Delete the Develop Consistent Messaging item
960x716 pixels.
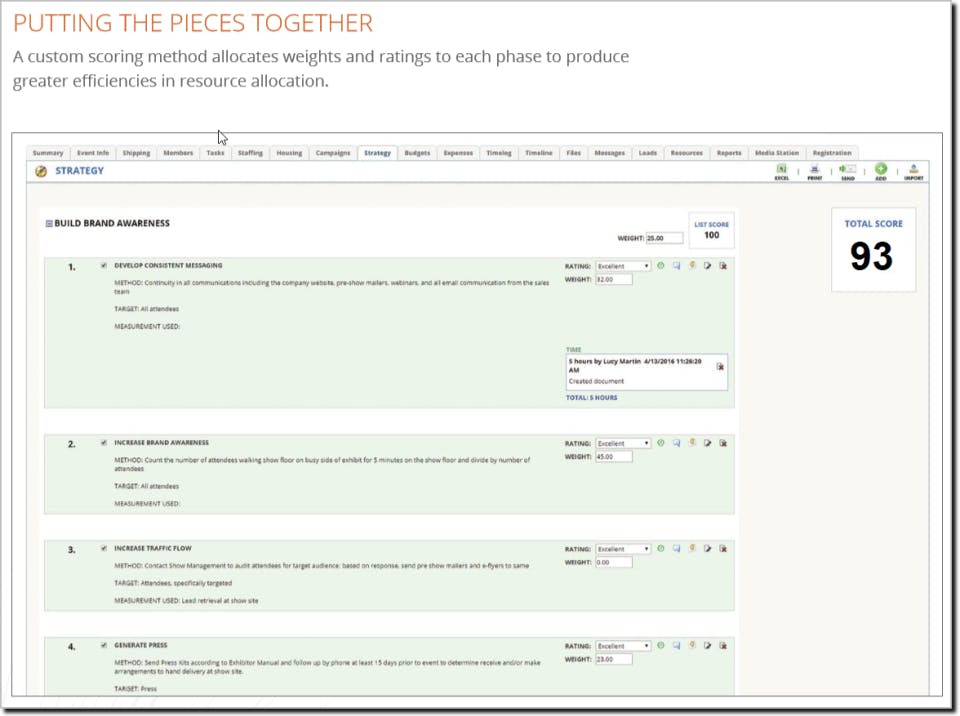(x=723, y=266)
